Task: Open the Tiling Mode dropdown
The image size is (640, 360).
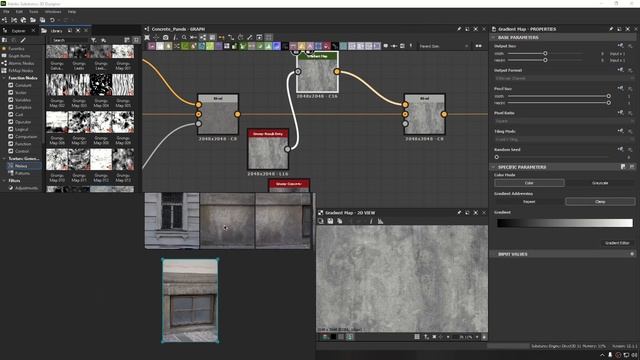Action: (x=564, y=140)
